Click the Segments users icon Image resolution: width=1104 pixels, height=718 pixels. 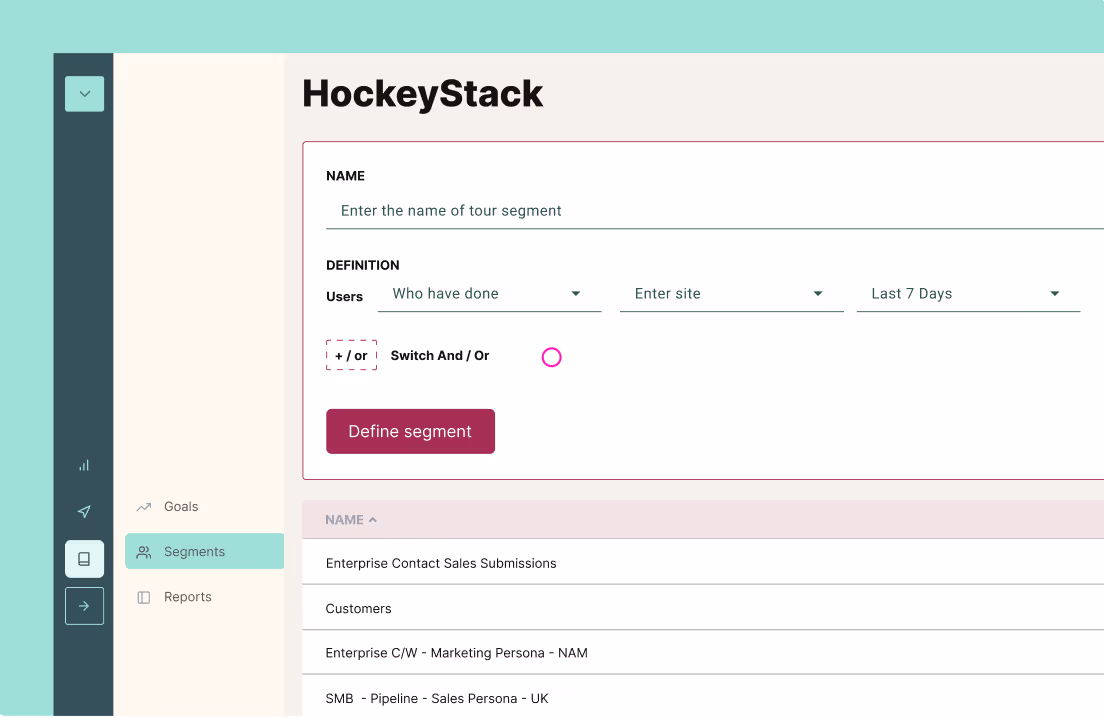(x=144, y=552)
